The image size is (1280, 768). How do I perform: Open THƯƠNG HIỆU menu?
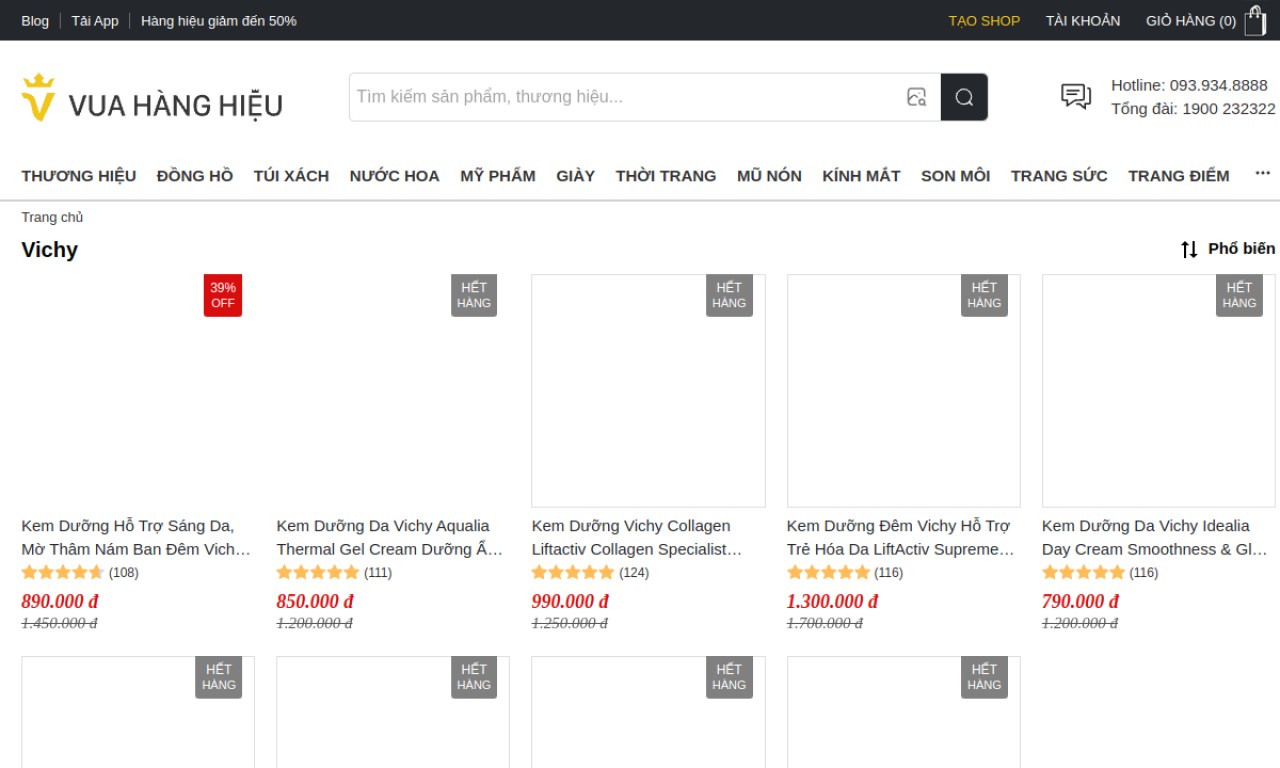79,176
